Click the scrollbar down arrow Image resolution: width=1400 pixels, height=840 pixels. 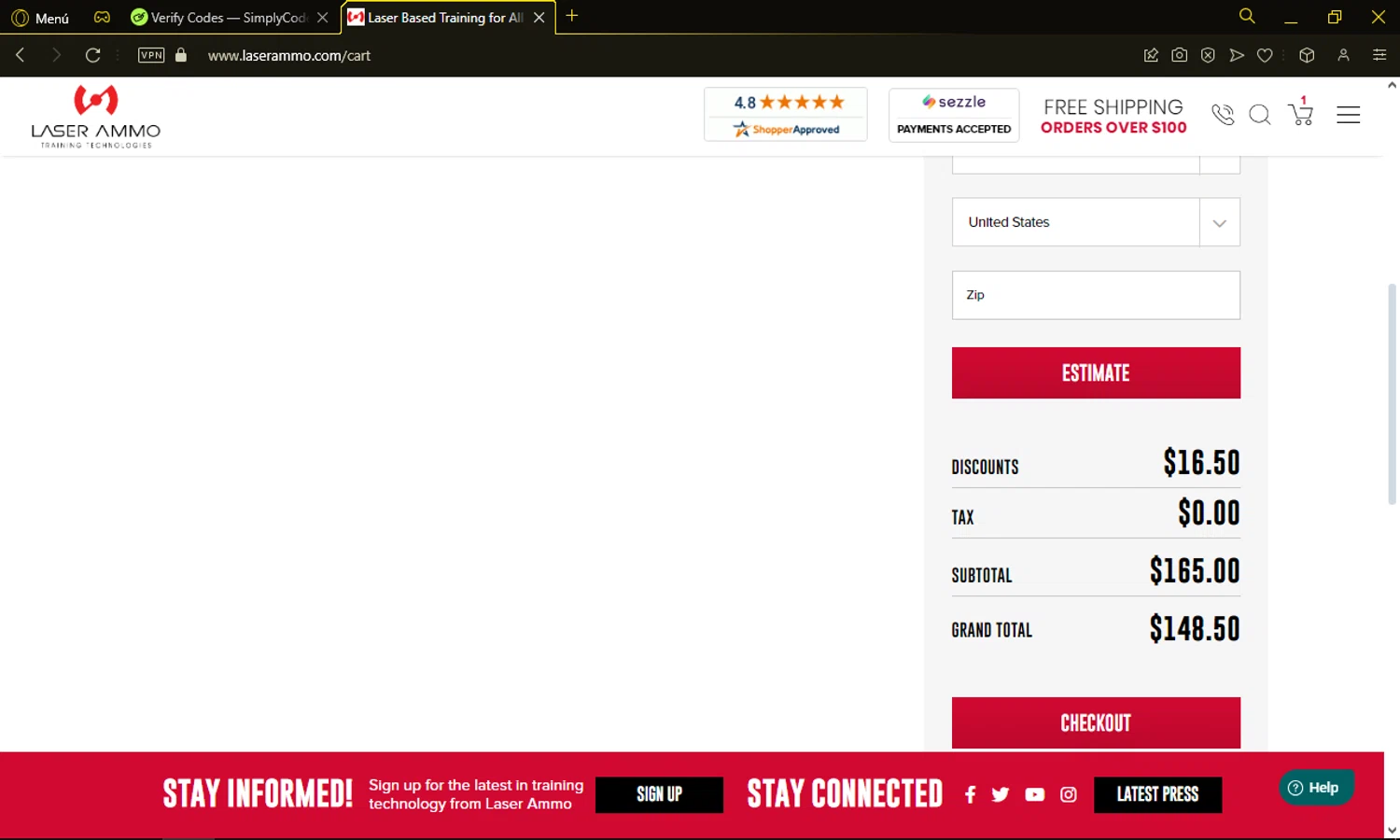click(x=1392, y=829)
